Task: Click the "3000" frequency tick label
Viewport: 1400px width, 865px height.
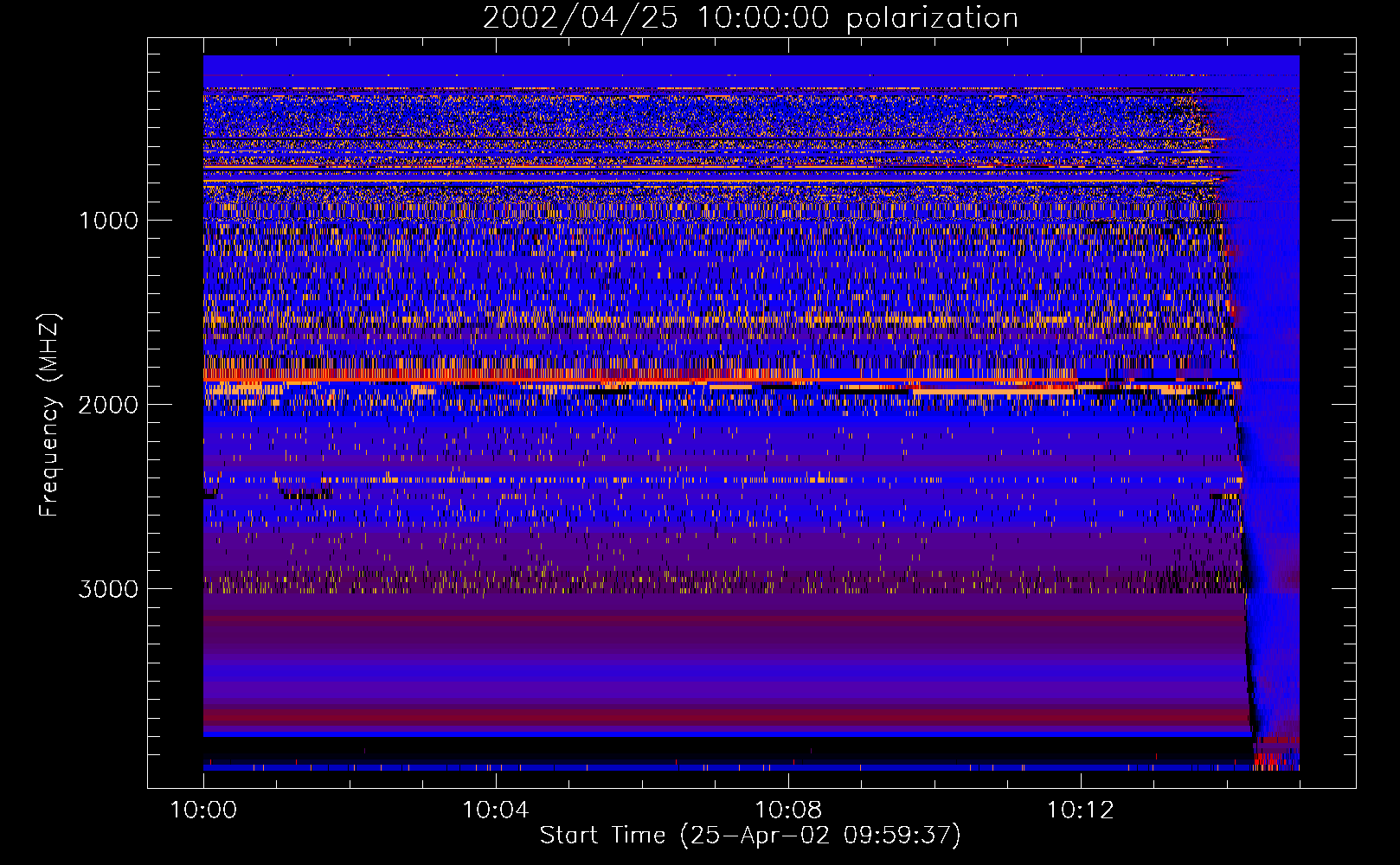Action: click(108, 589)
